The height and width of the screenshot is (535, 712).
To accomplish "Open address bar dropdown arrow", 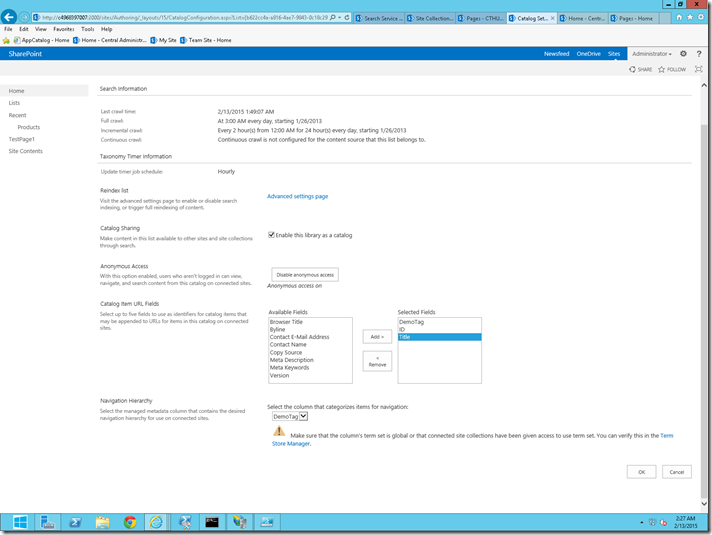I will tap(340, 18).
